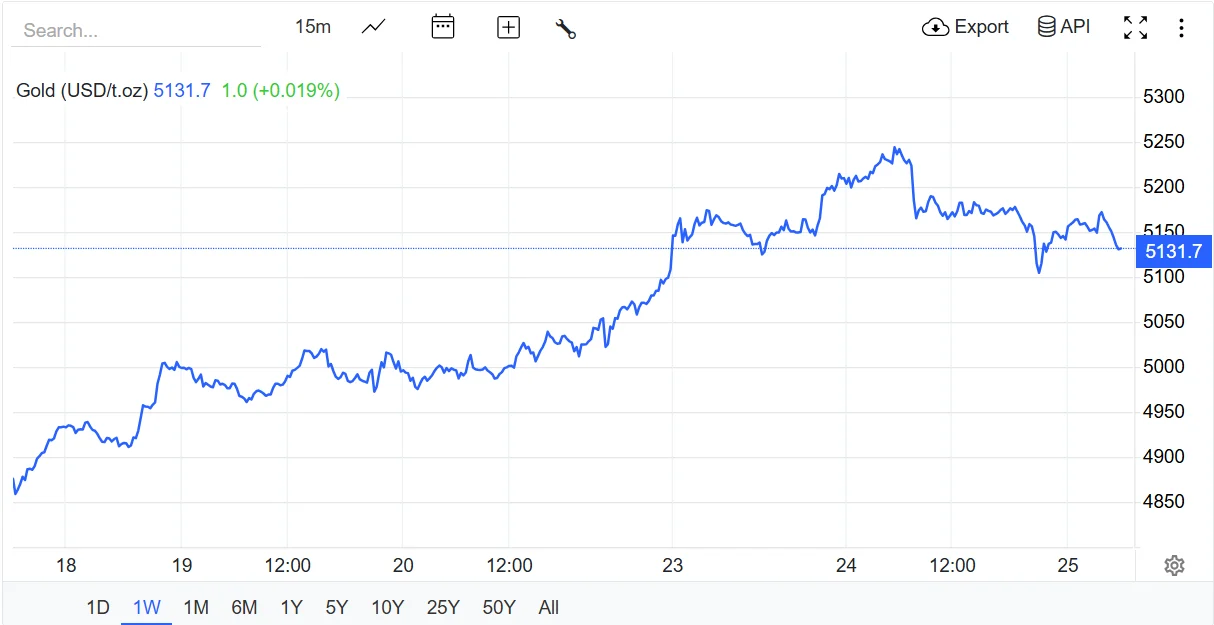The height and width of the screenshot is (625, 1214).
Task: Open chart settings gear icon
Action: click(x=1174, y=566)
